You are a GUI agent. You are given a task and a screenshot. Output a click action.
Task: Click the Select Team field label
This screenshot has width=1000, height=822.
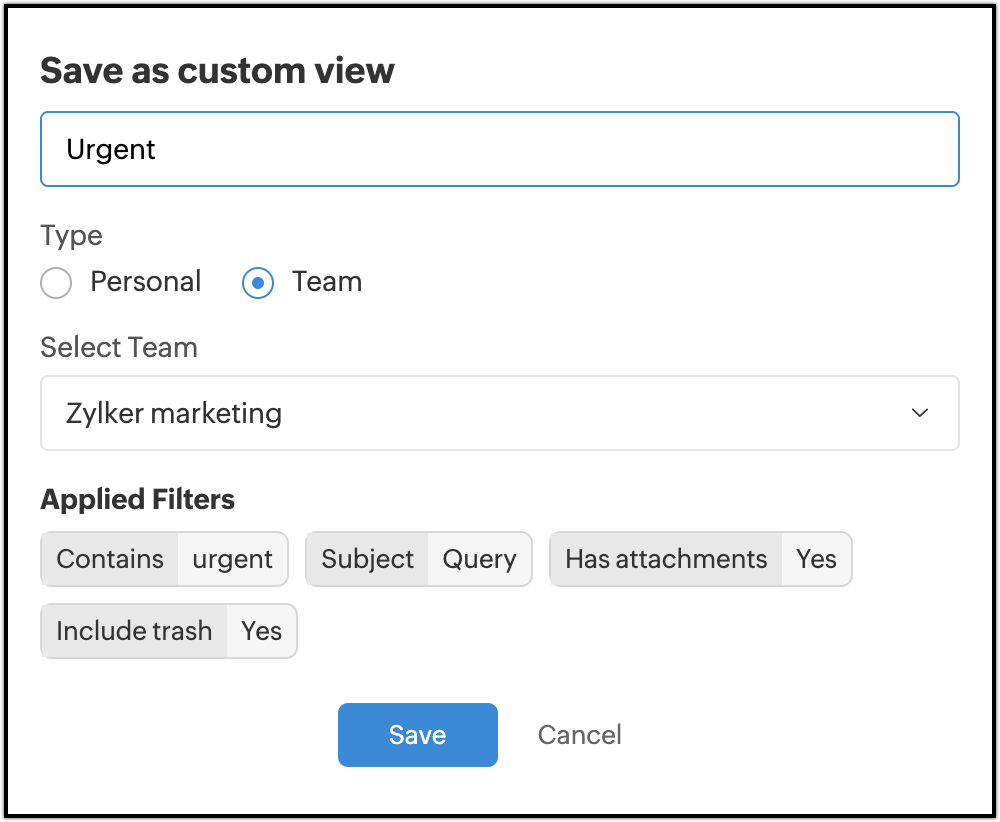pyautogui.click(x=119, y=348)
